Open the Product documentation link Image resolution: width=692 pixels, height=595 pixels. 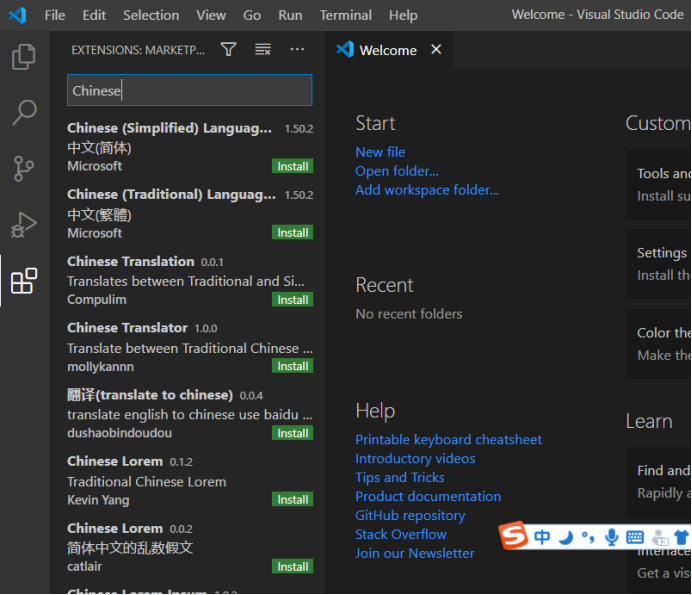(x=428, y=497)
